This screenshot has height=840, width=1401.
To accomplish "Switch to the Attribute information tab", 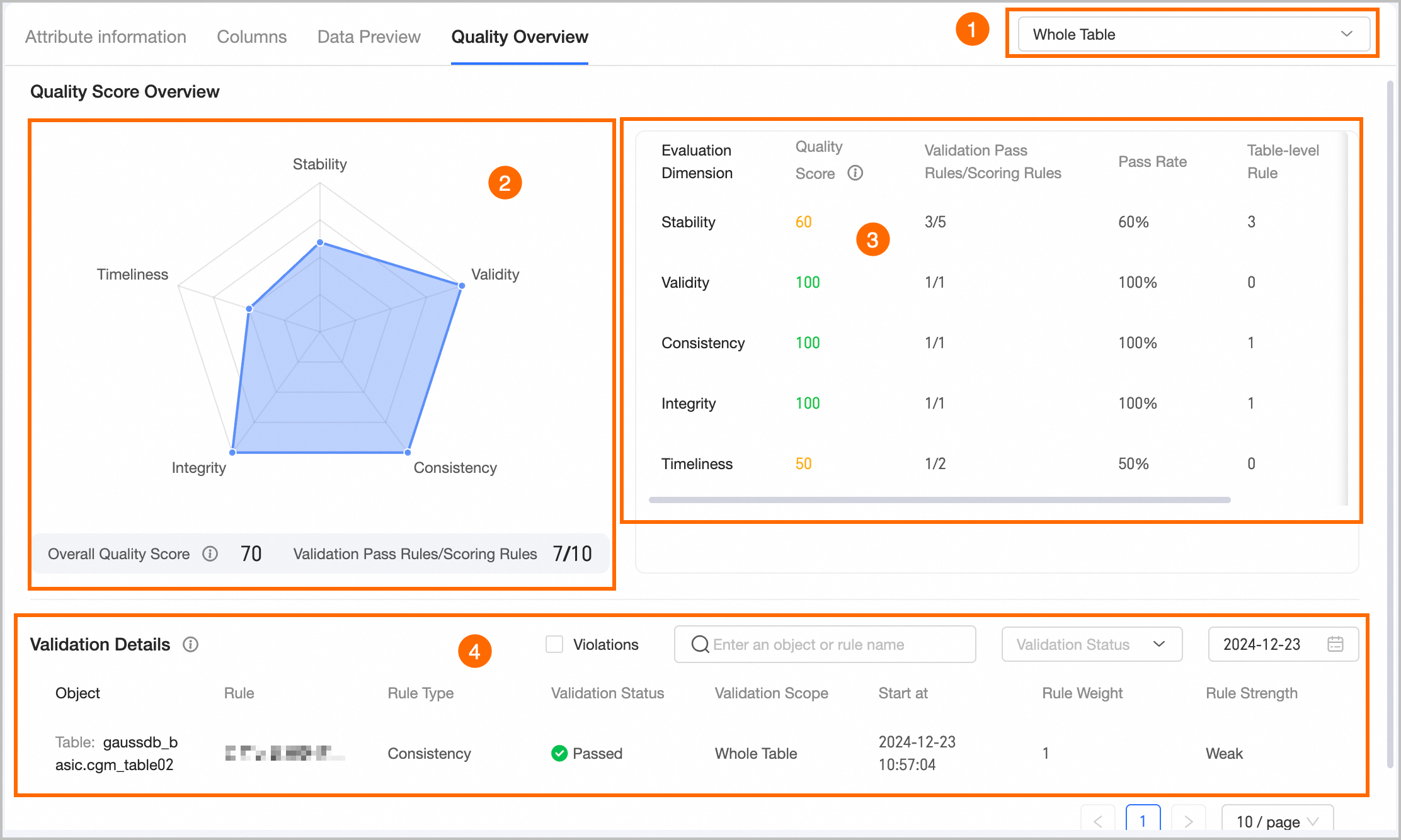I will point(106,37).
